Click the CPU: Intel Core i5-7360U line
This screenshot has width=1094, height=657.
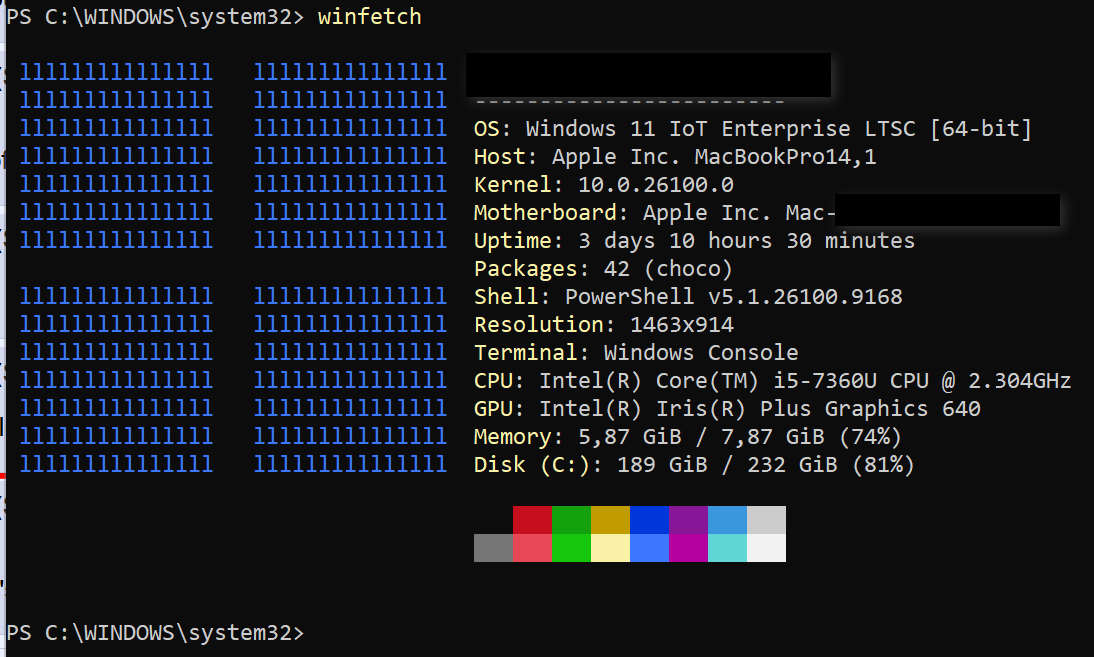coord(772,380)
